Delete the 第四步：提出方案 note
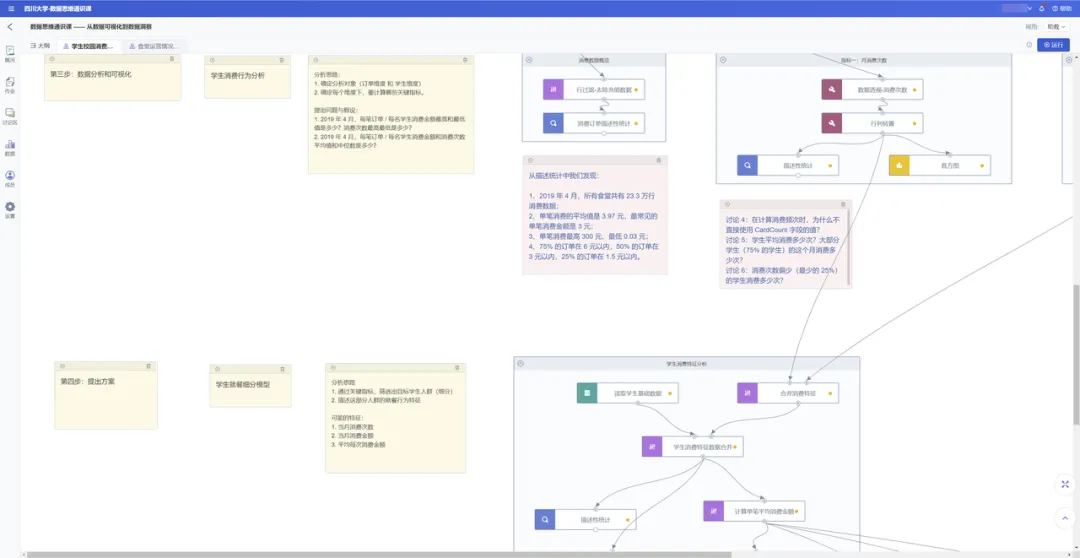Viewport: 1080px width, 558px height. tap(148, 366)
